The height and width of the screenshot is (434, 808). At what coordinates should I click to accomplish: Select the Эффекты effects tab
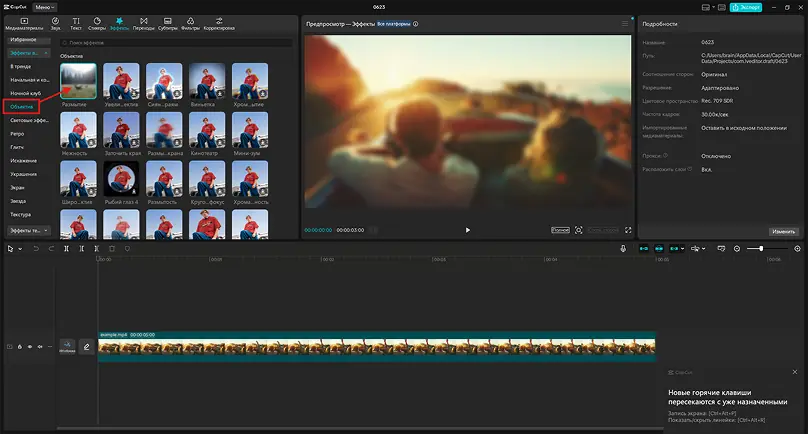pyautogui.click(x=119, y=24)
